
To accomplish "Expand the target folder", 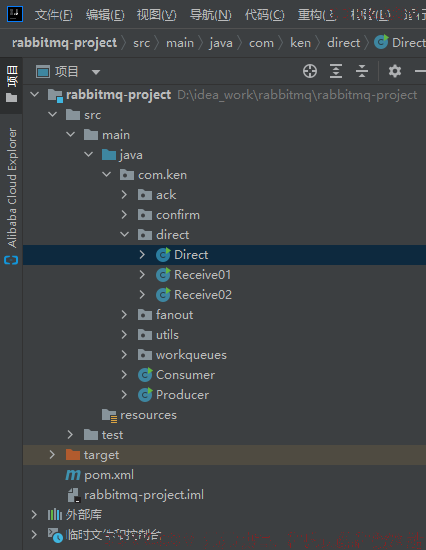I will coord(52,455).
